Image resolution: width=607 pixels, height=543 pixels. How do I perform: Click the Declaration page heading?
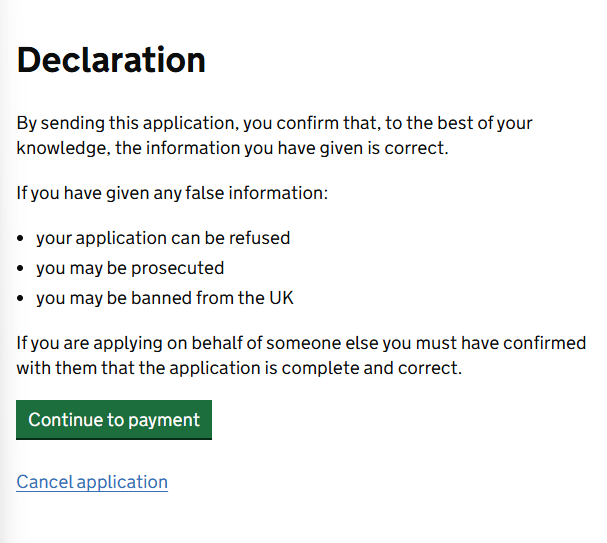tap(111, 60)
